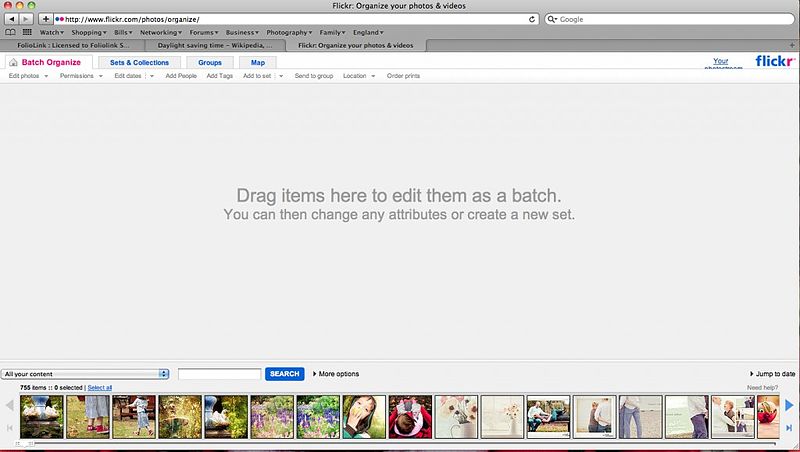Screen dimensions: 800x452
Task: Select the child eating apple thumbnail
Action: (364, 417)
